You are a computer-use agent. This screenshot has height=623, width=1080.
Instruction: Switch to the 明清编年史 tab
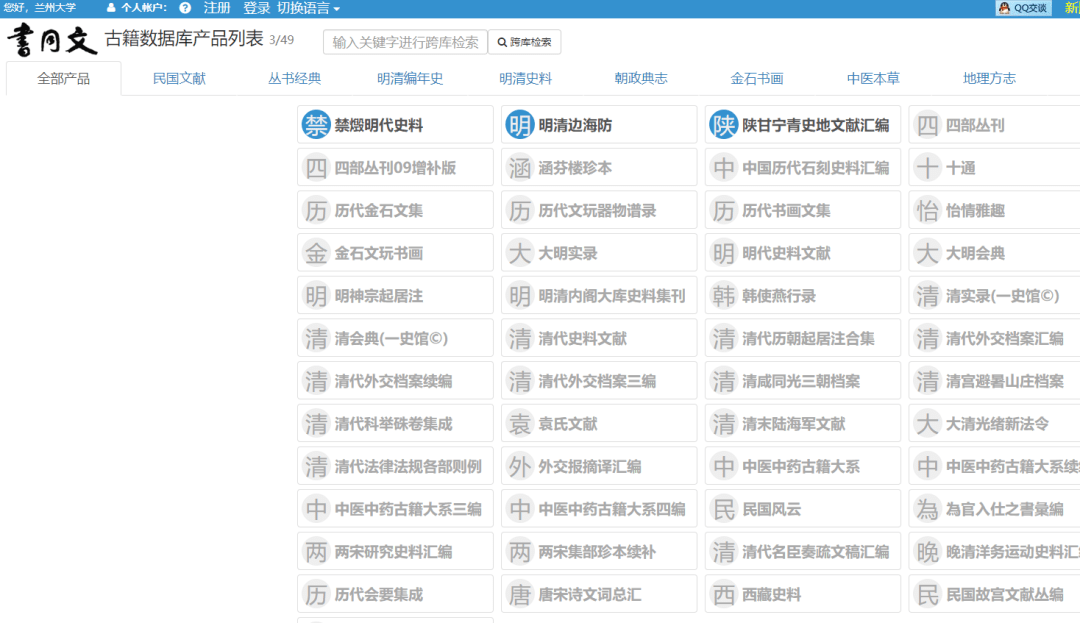click(x=410, y=78)
